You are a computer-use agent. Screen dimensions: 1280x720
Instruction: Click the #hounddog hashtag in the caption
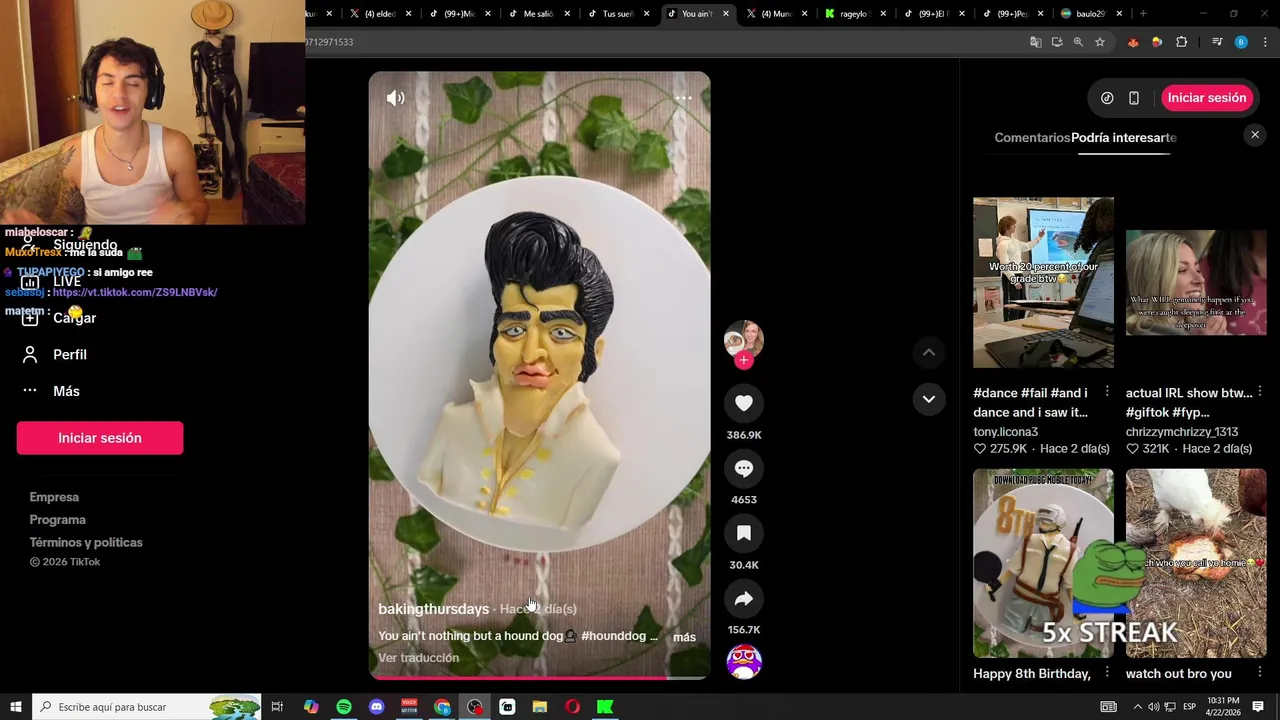pos(613,636)
